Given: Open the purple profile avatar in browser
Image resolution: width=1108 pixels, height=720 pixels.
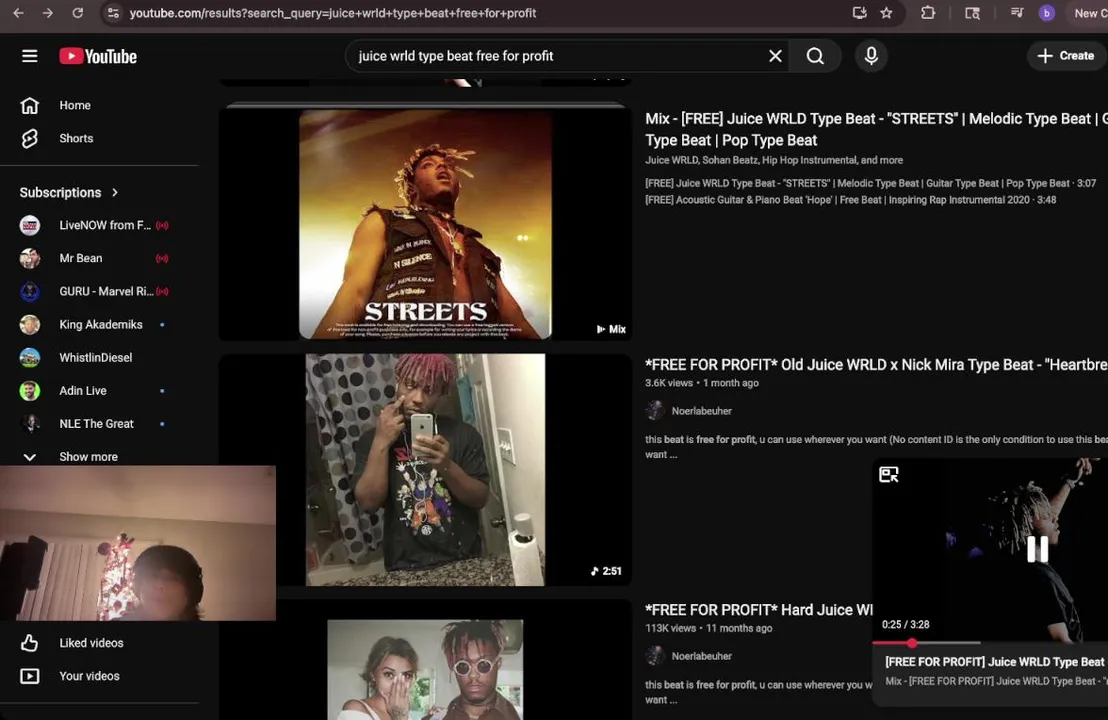Looking at the screenshot, I should pyautogui.click(x=1047, y=13).
